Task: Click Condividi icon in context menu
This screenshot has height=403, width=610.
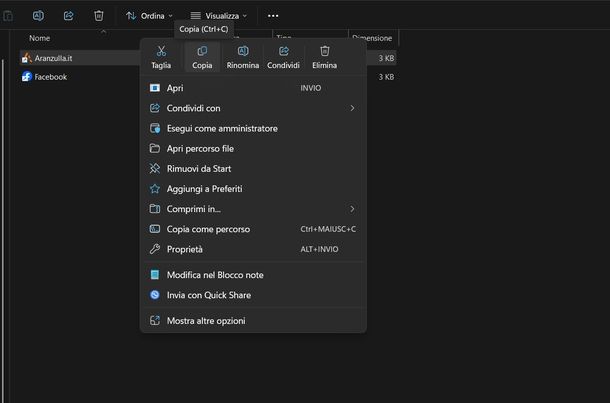Action: point(284,51)
